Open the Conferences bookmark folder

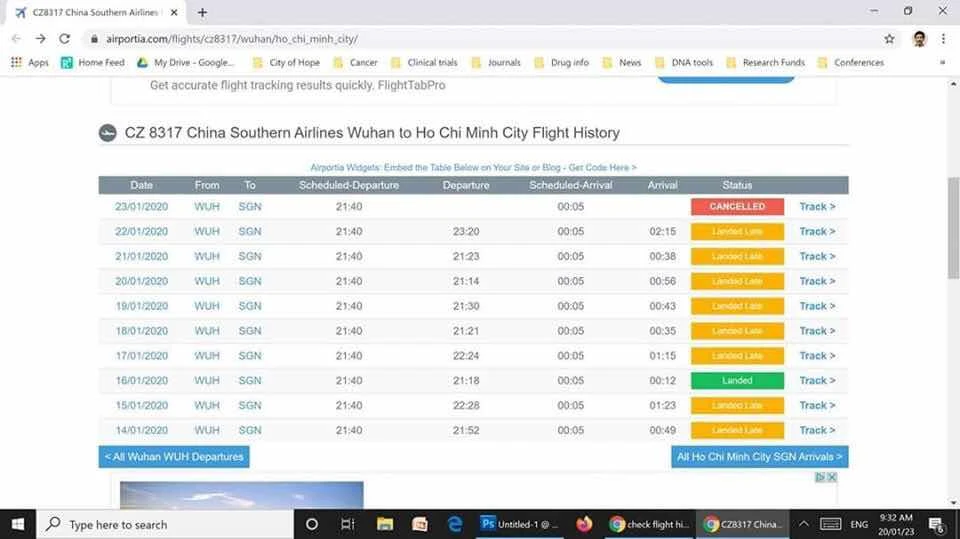tap(851, 62)
